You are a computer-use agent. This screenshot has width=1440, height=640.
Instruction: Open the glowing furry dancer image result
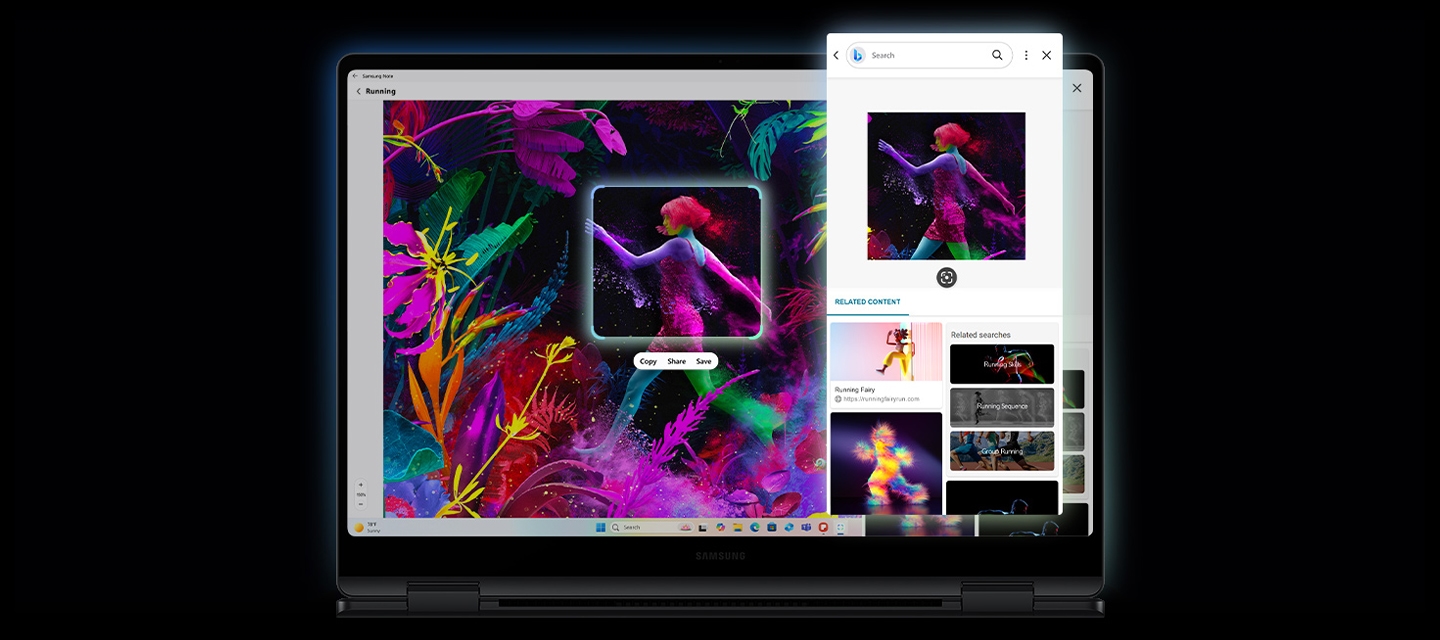tap(886, 463)
